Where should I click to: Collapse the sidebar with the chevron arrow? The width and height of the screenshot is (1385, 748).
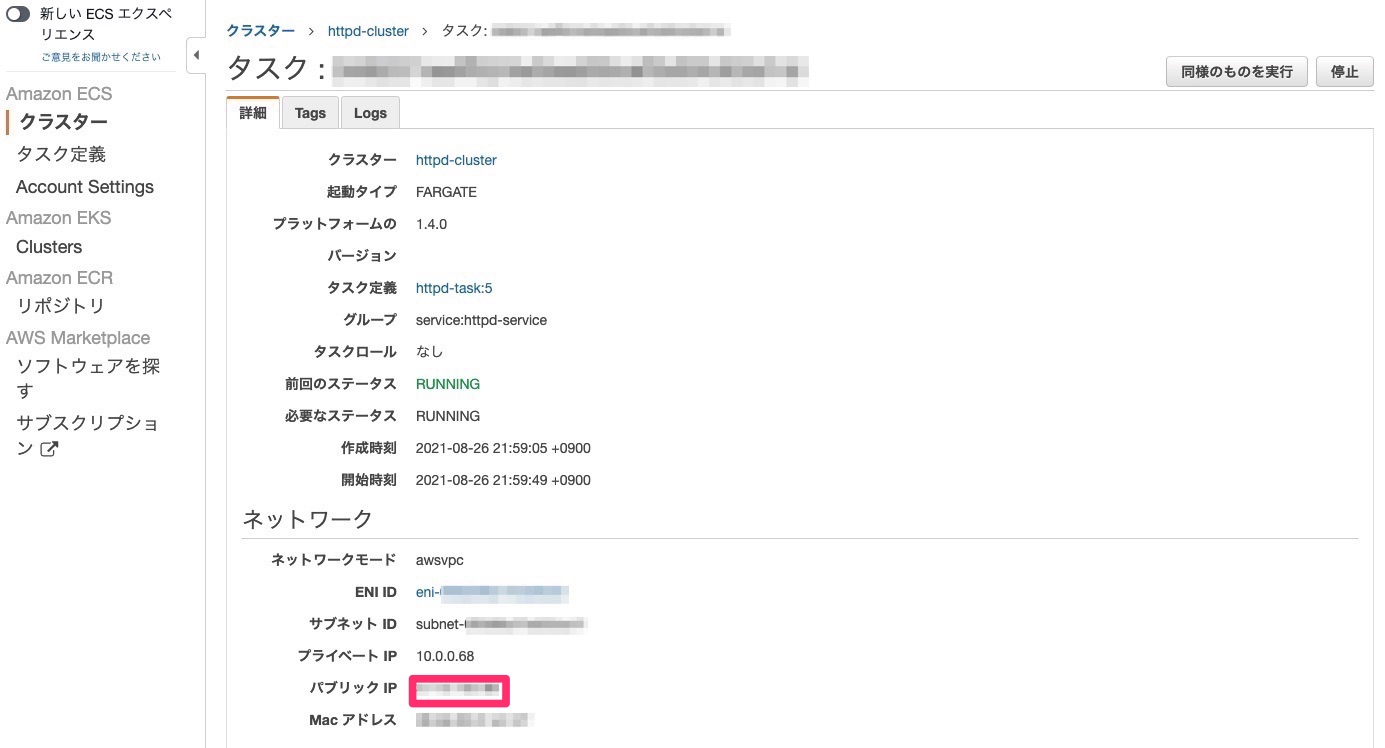[196, 56]
